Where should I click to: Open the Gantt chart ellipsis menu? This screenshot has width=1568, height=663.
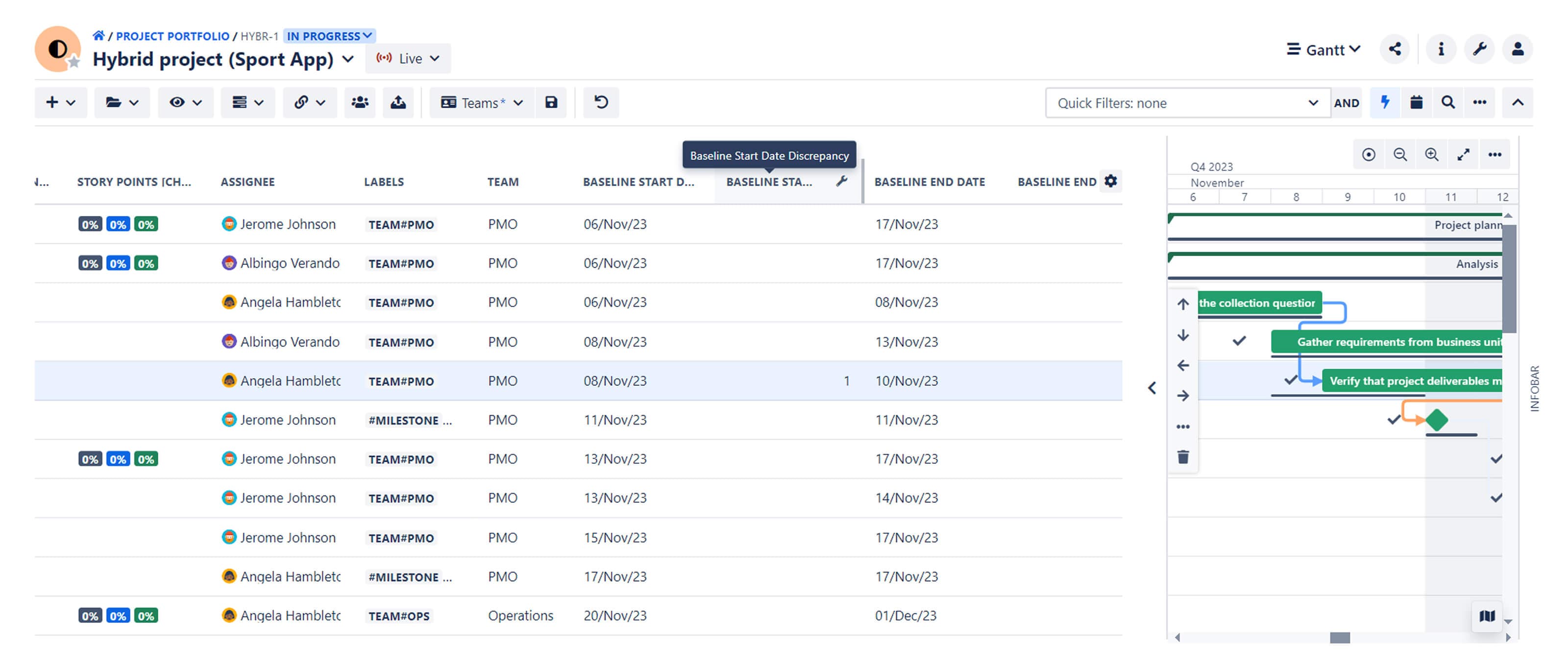[x=1495, y=155]
